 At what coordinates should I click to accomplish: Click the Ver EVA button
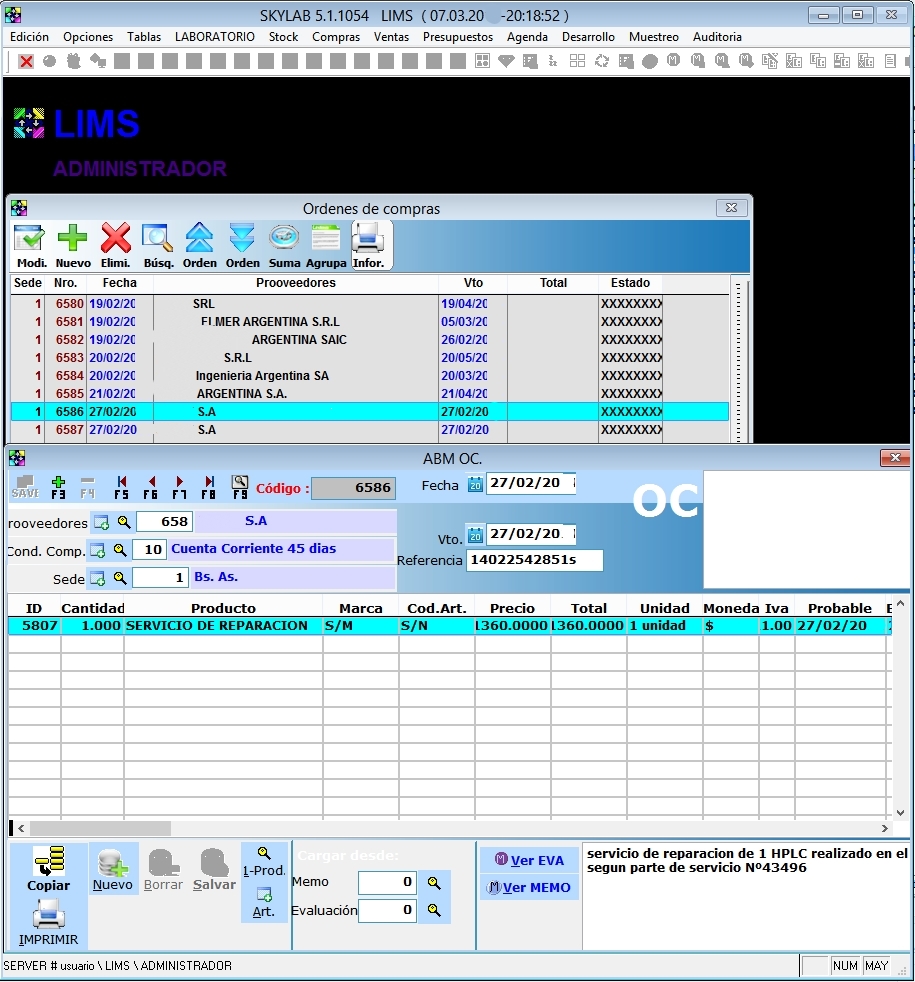tap(529, 860)
